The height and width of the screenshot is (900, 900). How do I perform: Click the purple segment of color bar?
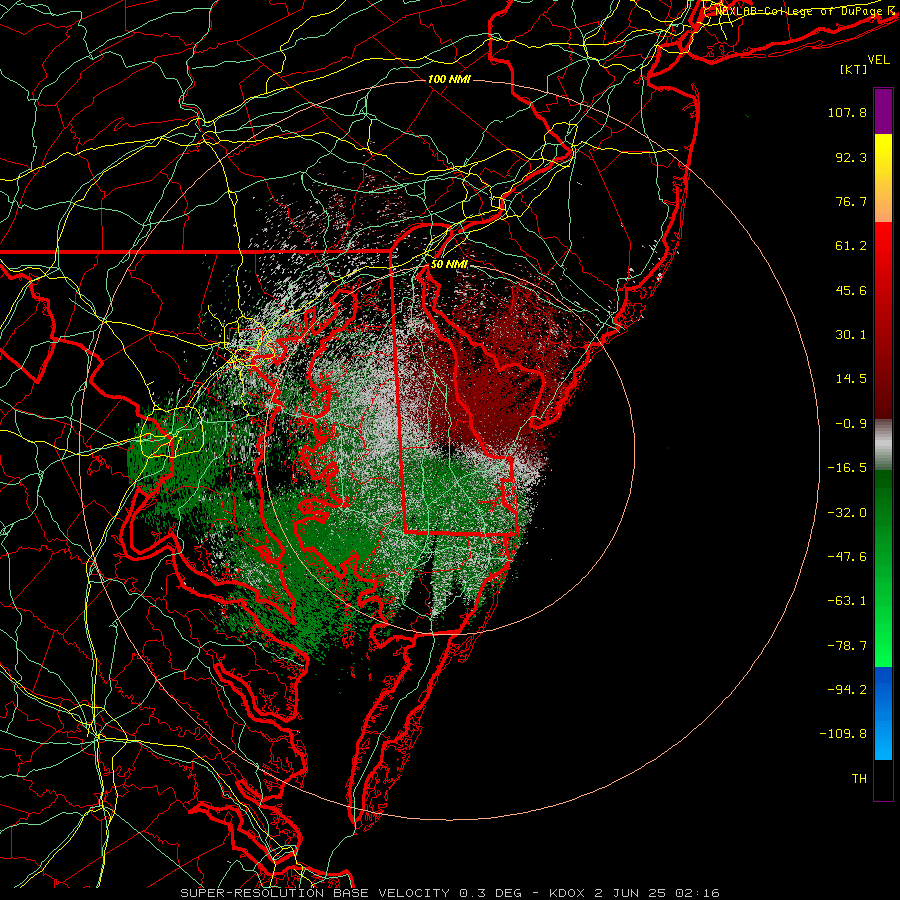(x=883, y=111)
